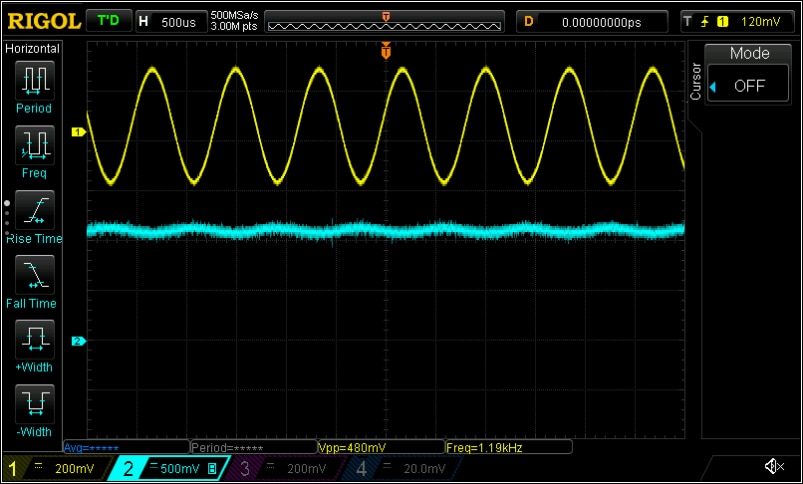Select the -Width measurement icon
The width and height of the screenshot is (803, 484).
click(33, 405)
